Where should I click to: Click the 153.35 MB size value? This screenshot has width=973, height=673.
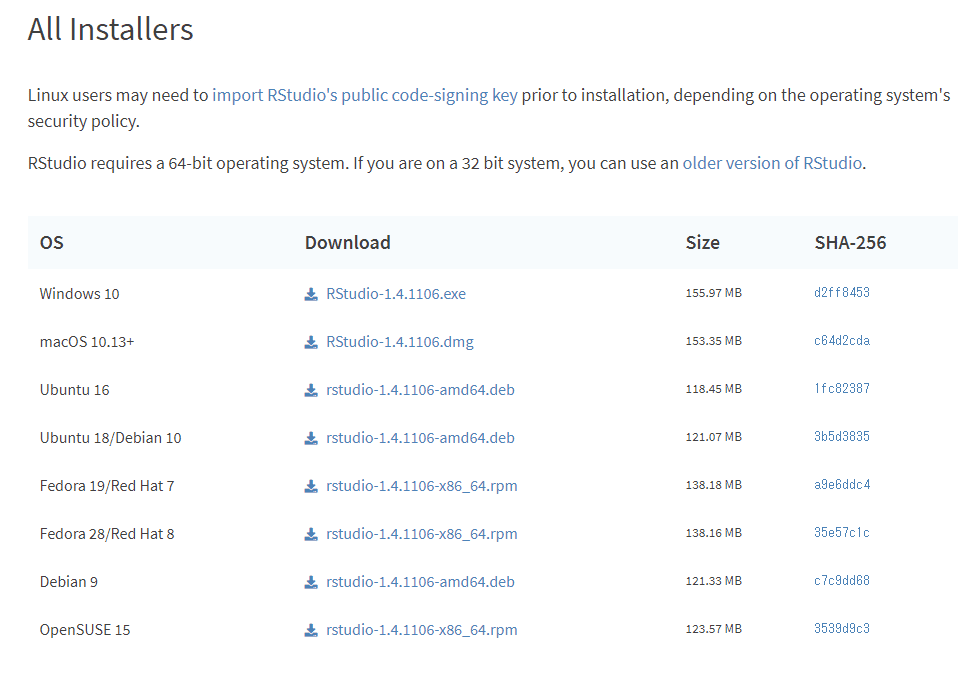[x=714, y=341]
